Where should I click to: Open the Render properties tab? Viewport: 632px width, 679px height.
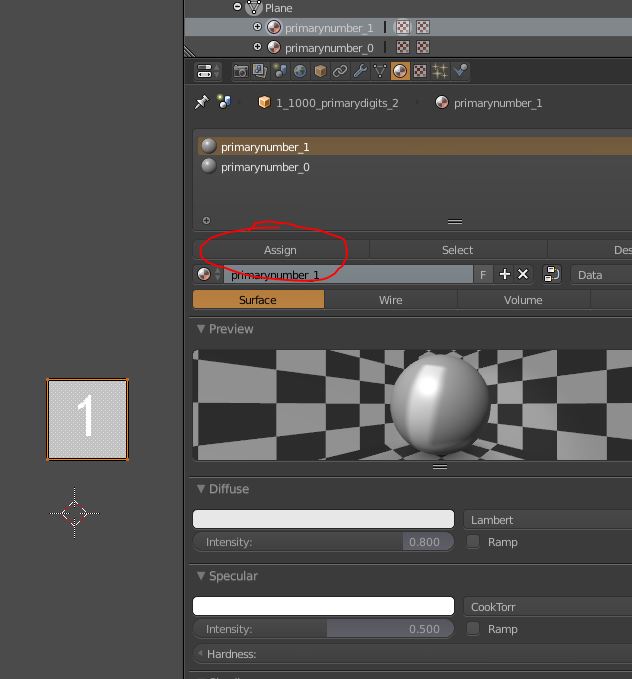click(240, 71)
